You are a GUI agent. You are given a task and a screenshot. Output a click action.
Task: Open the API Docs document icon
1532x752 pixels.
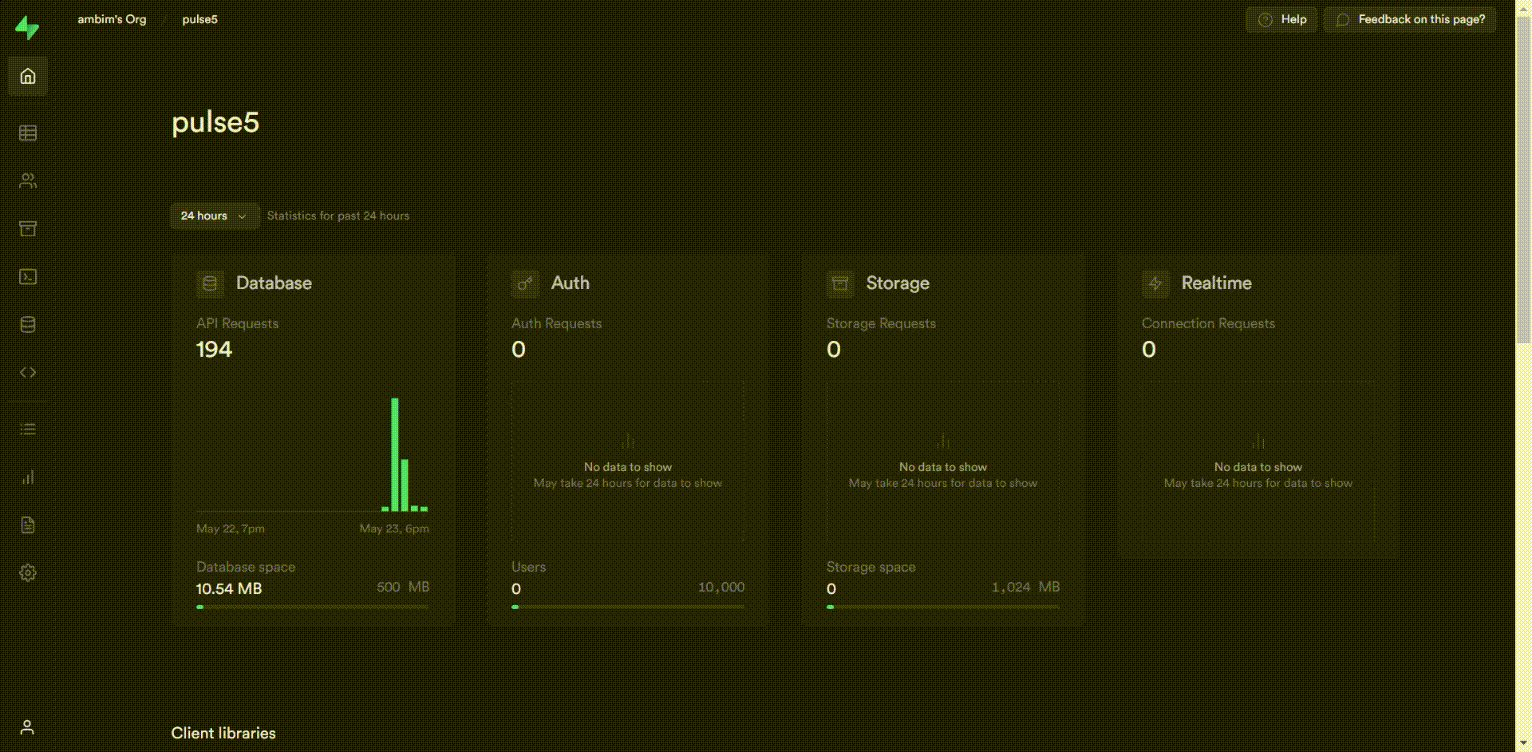(28, 525)
